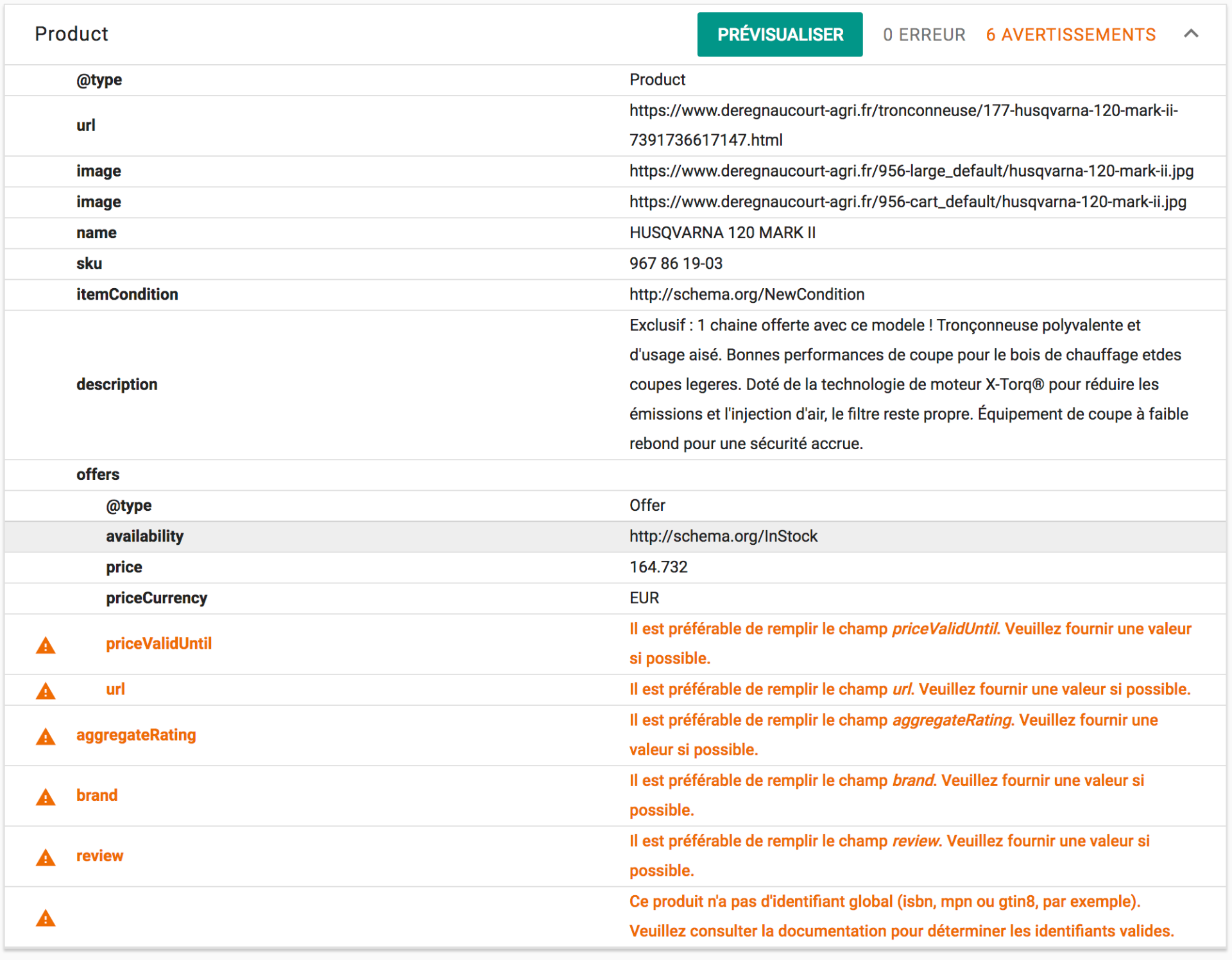Click the global identifier warning icon
1232x960 pixels.
coord(46,918)
